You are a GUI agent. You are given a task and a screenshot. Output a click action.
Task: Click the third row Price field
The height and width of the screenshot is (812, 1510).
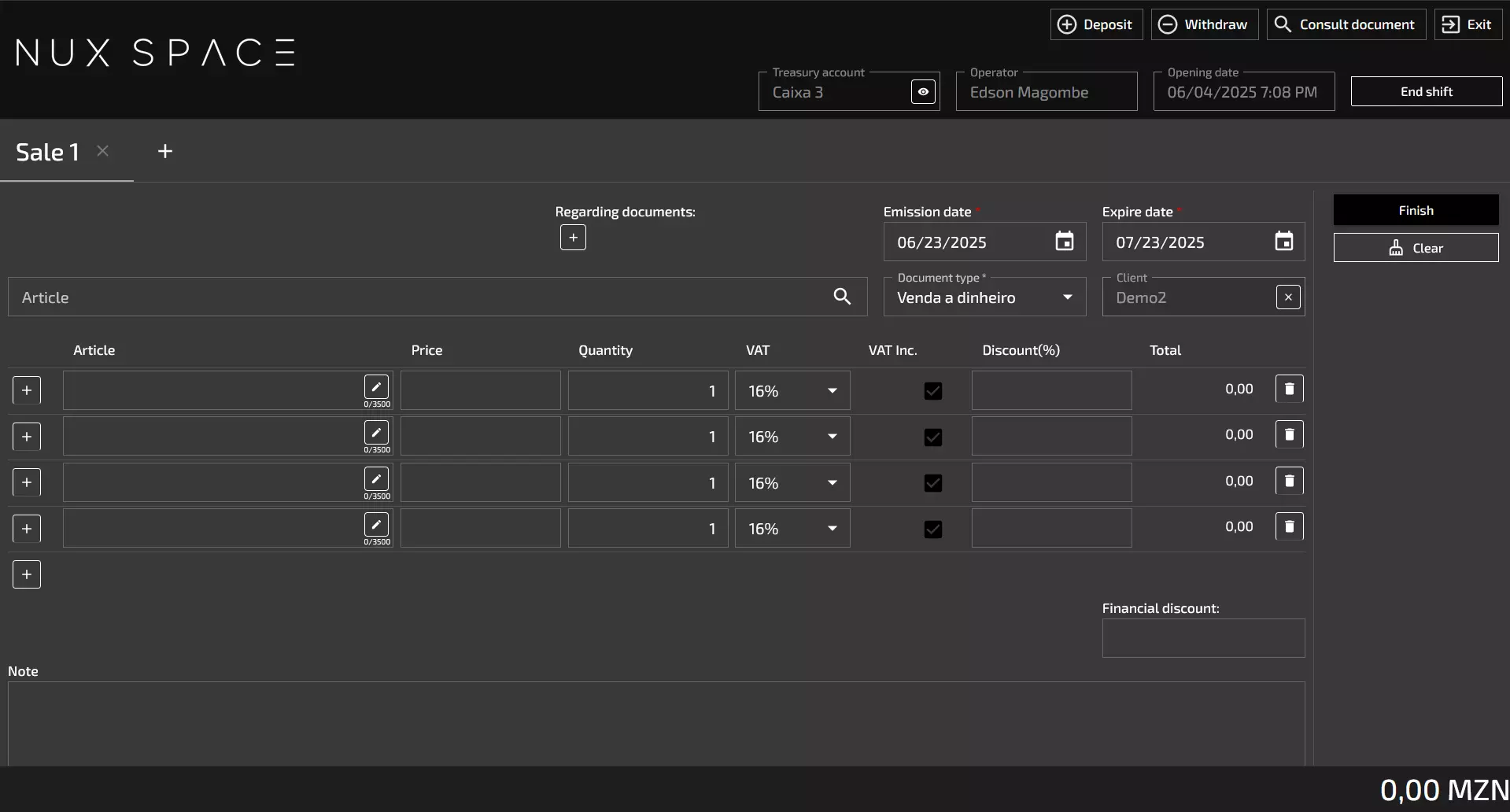(481, 482)
